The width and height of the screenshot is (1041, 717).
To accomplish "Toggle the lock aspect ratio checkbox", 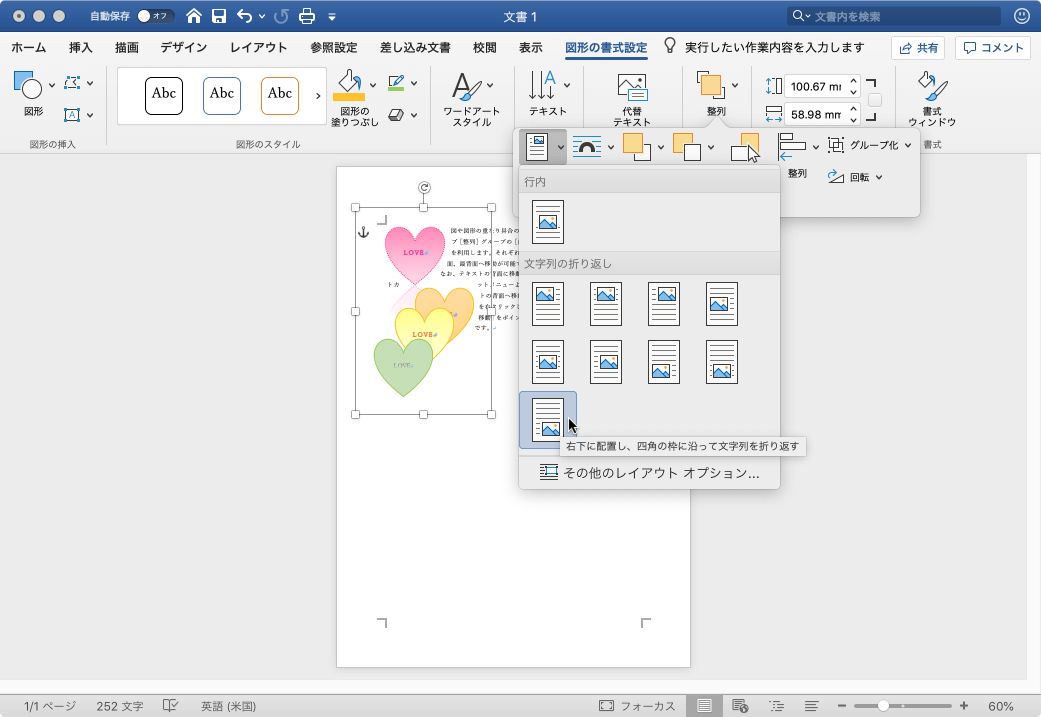I will (x=875, y=100).
